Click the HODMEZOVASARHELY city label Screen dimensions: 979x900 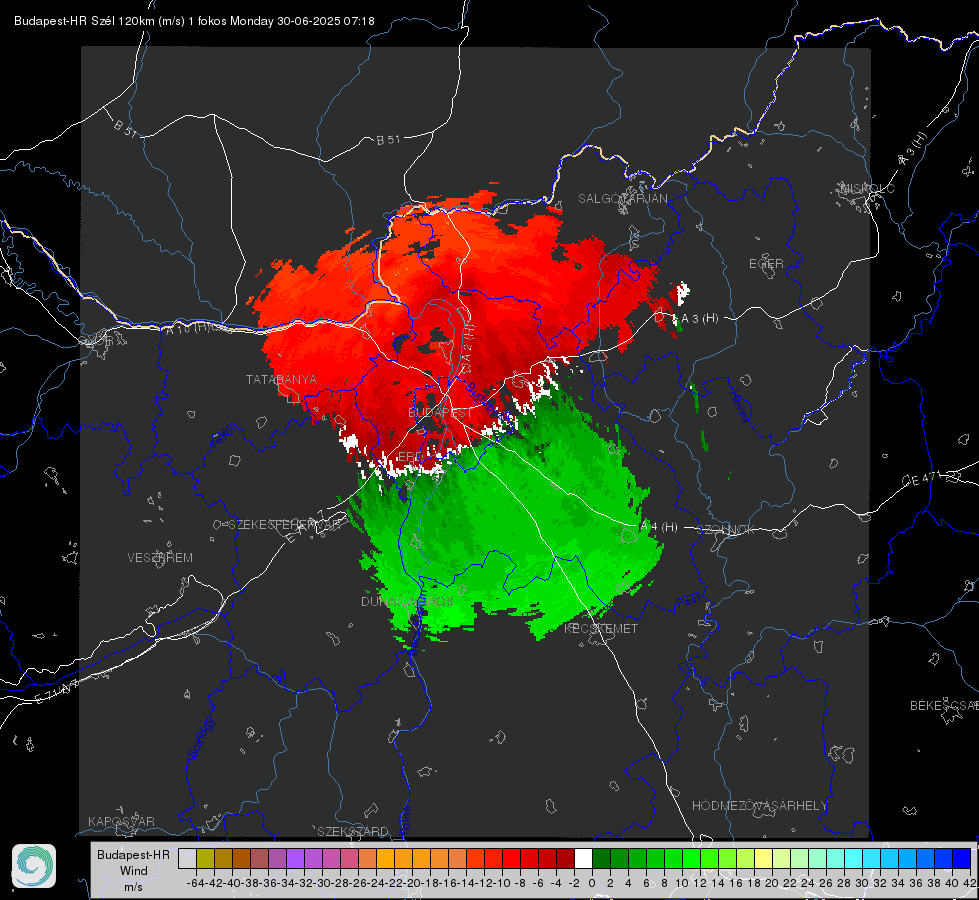759,806
